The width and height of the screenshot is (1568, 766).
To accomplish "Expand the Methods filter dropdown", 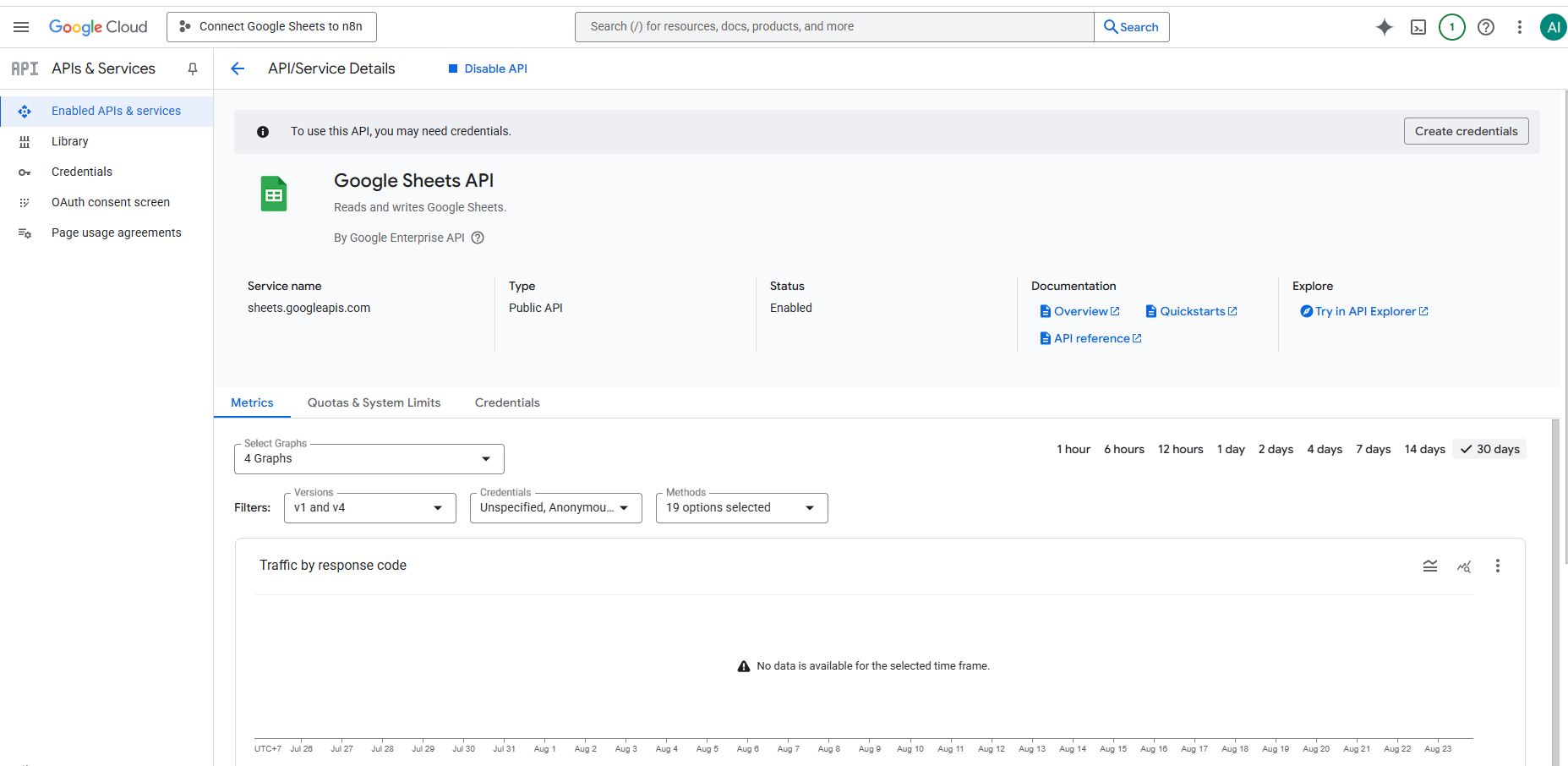I will pos(742,508).
